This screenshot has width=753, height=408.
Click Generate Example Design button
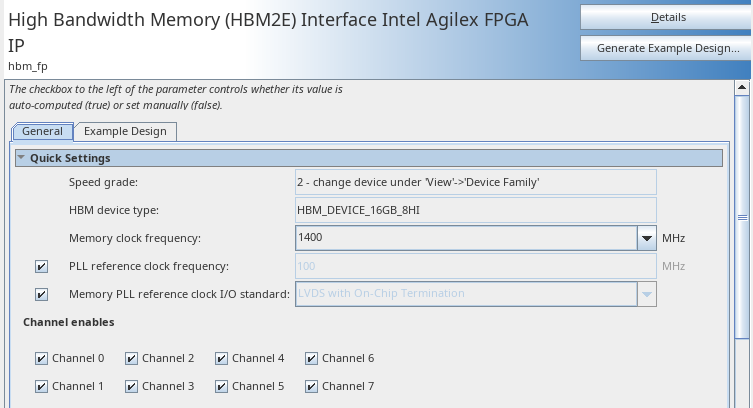pos(667,48)
